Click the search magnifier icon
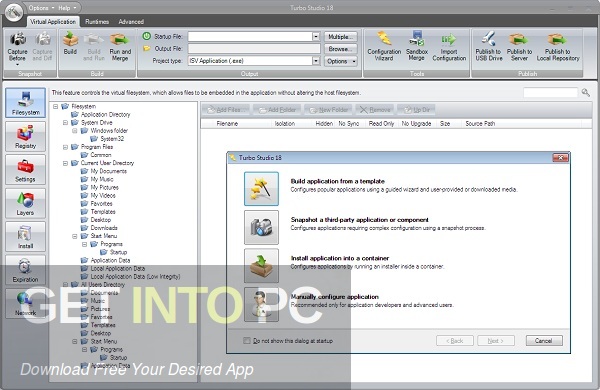 click(585, 92)
